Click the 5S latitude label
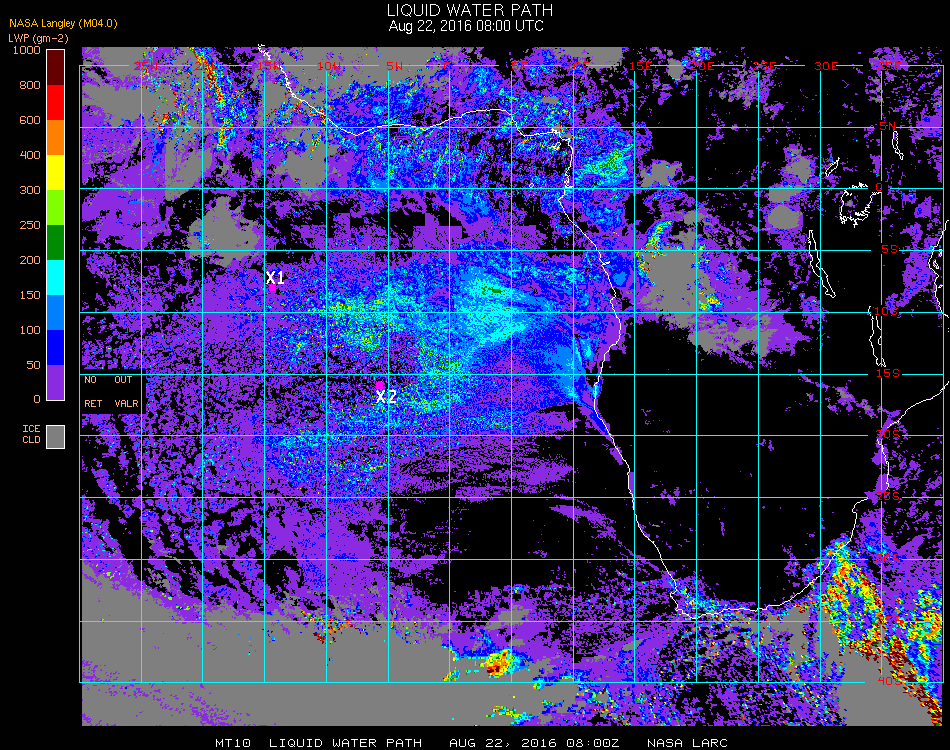This screenshot has width=950, height=750. click(x=889, y=250)
